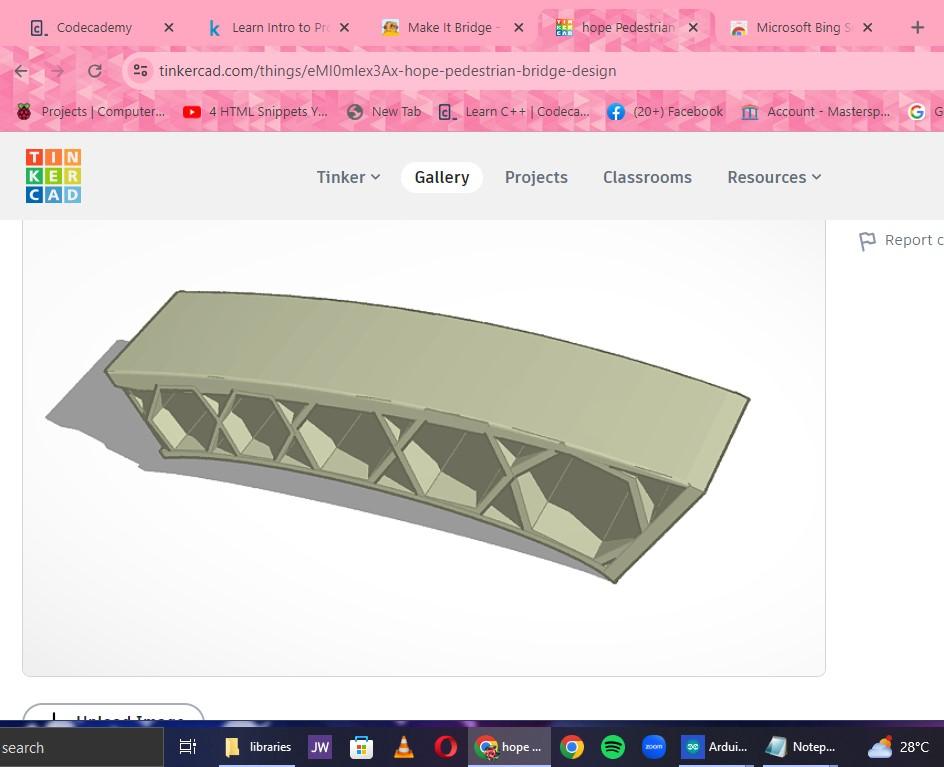Switch to Make It Bridge tab

click(x=442, y=28)
